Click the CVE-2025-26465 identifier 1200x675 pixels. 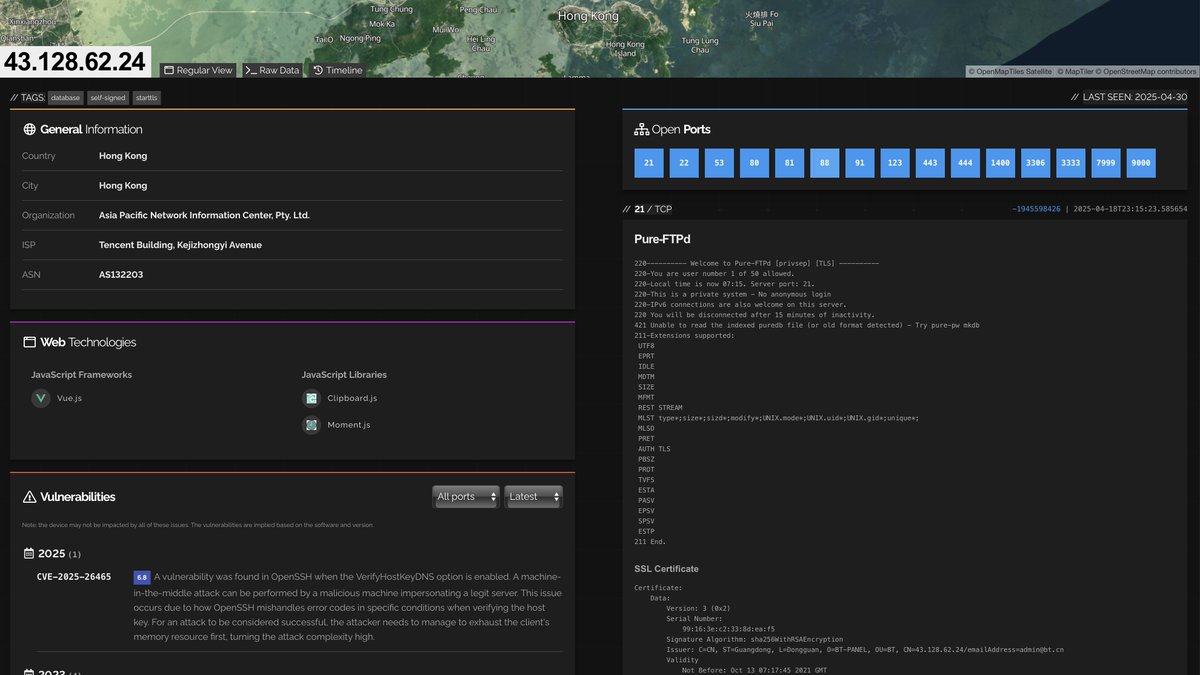click(x=74, y=577)
